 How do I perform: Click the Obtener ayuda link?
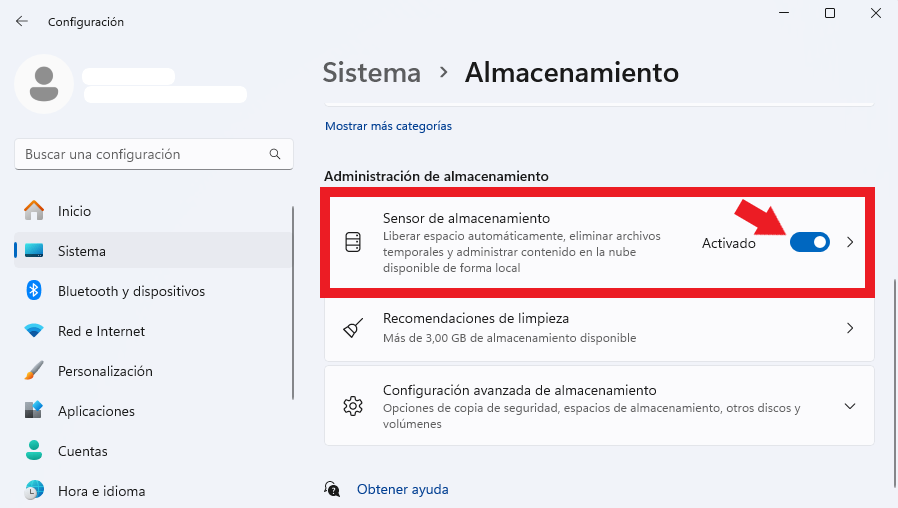[x=403, y=489]
